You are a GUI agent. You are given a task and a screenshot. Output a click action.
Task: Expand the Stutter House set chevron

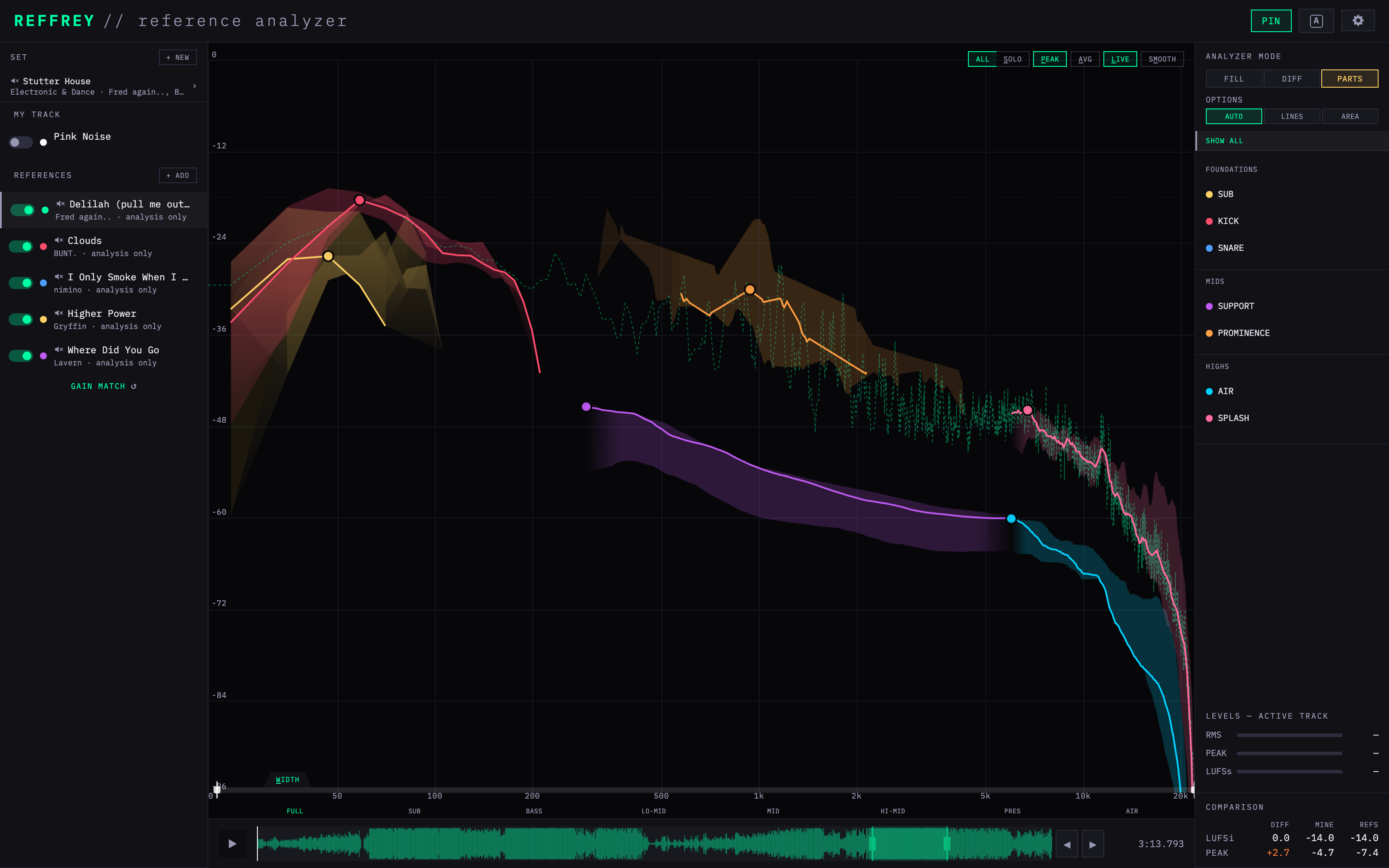point(194,86)
